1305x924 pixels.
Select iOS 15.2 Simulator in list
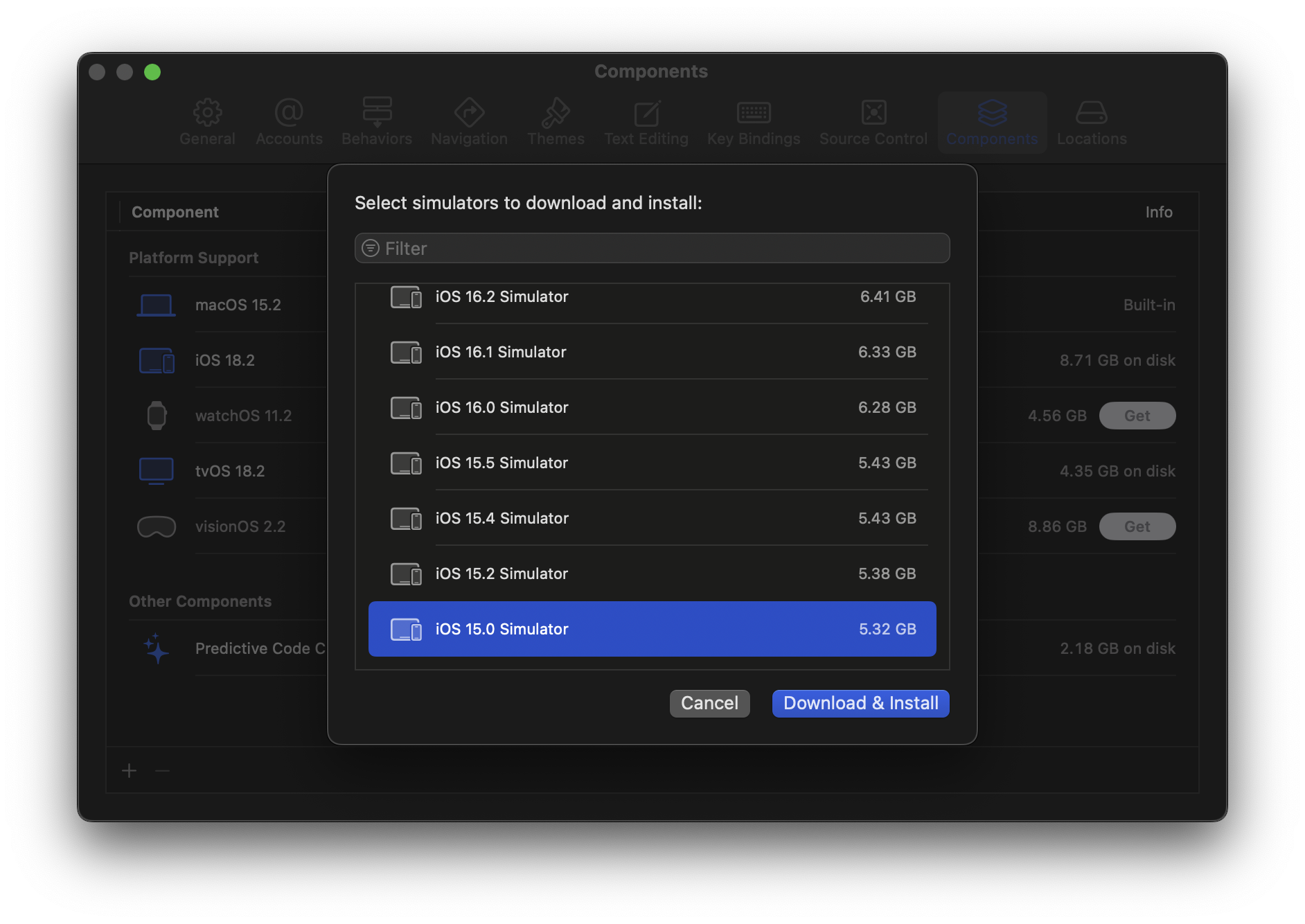tap(651, 574)
